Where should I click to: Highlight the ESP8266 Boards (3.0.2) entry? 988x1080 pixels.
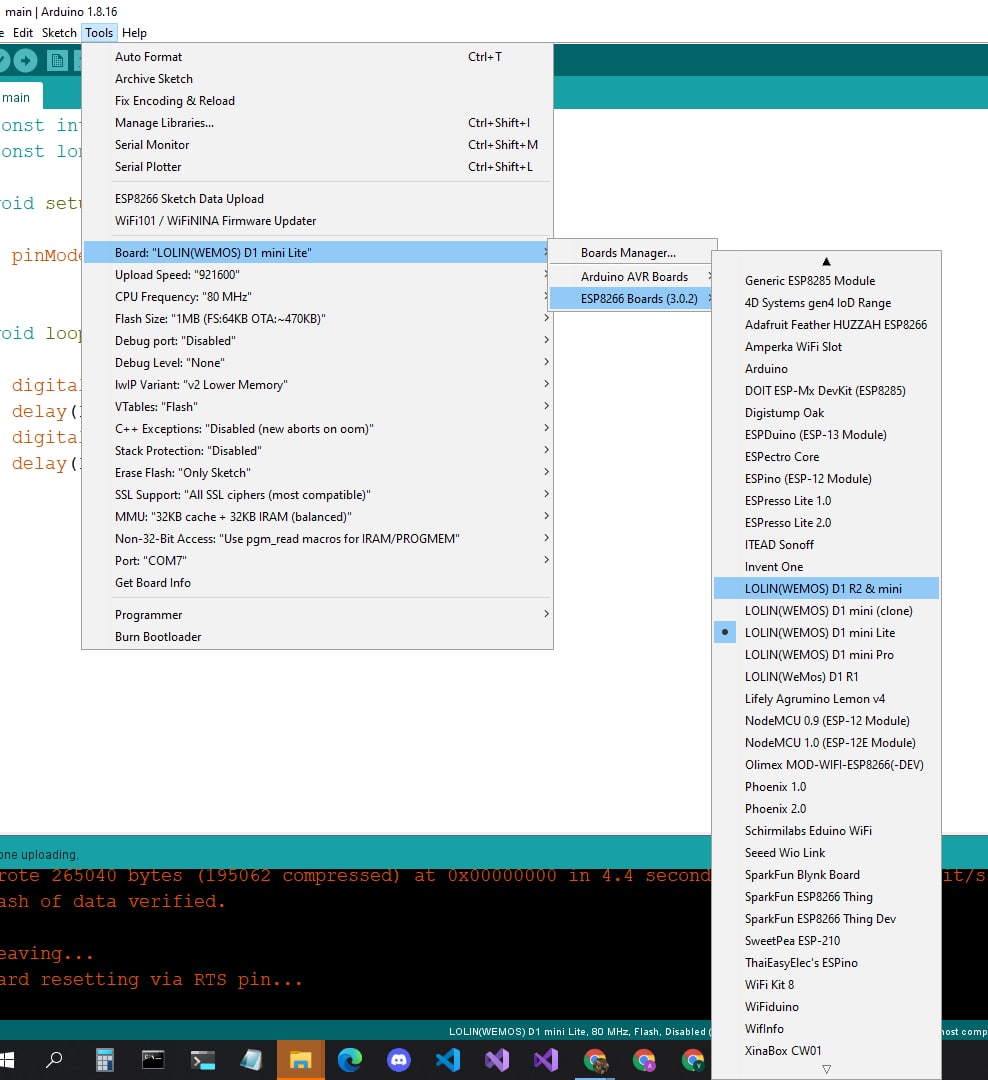point(632,298)
